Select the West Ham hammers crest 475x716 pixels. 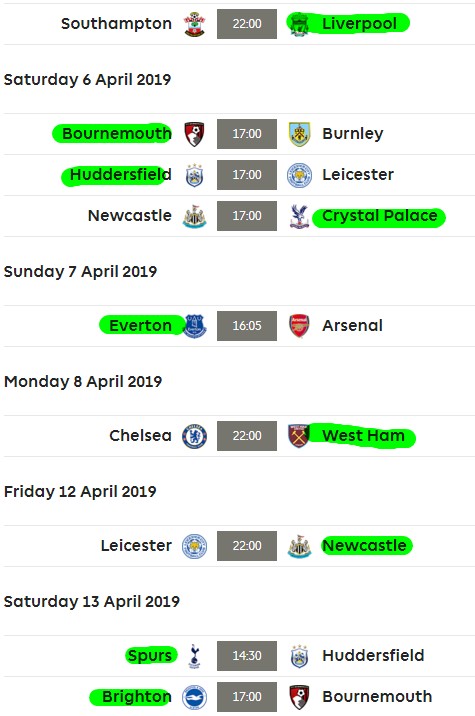click(299, 436)
